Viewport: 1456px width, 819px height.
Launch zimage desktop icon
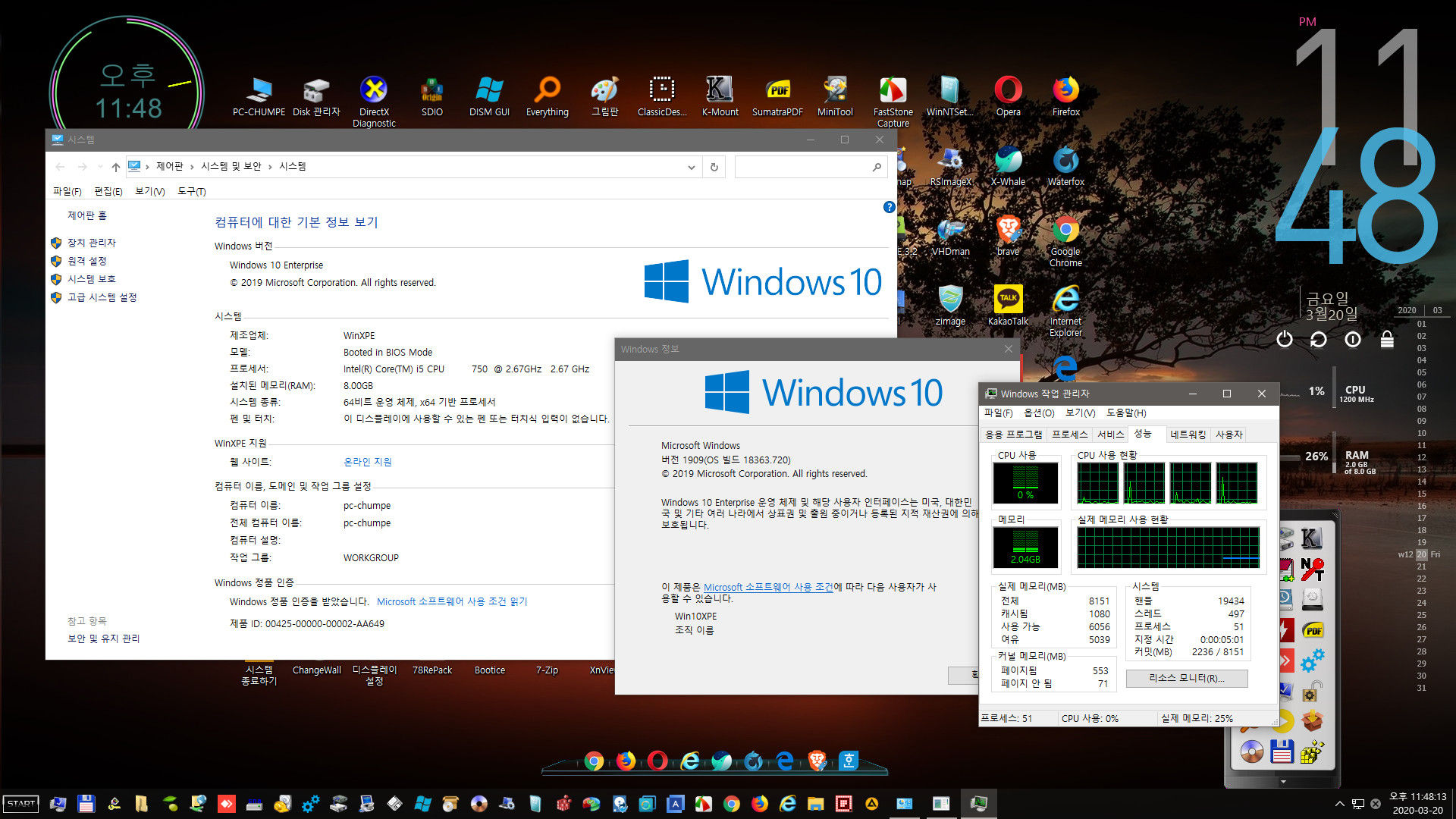click(950, 306)
